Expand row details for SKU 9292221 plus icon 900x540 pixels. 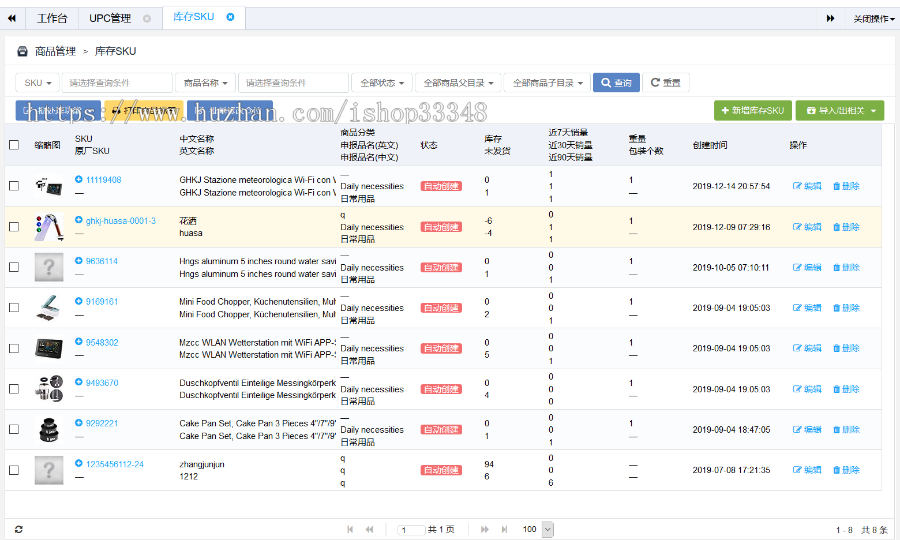(79, 423)
